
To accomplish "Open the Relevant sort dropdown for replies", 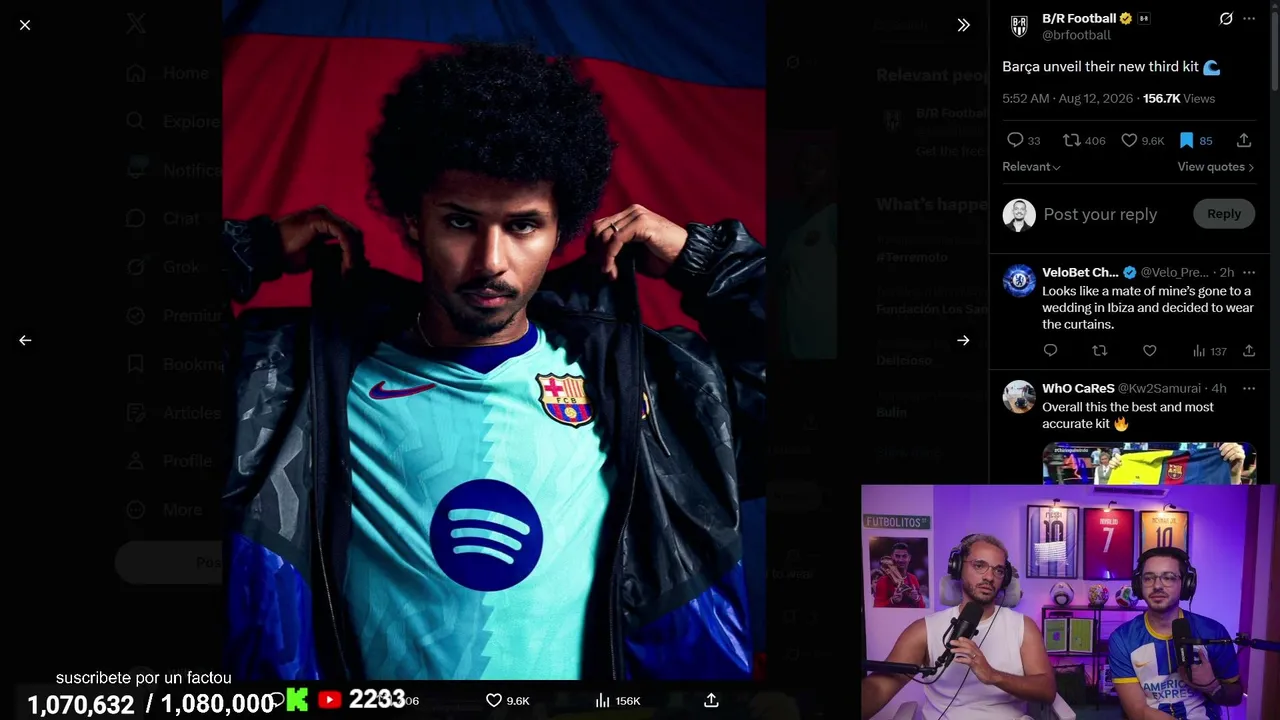I will [1031, 167].
